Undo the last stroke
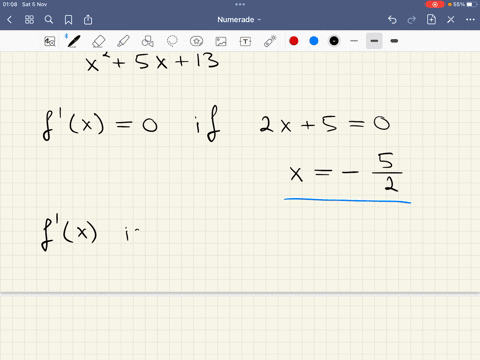The width and height of the screenshot is (480, 360). pyautogui.click(x=392, y=20)
